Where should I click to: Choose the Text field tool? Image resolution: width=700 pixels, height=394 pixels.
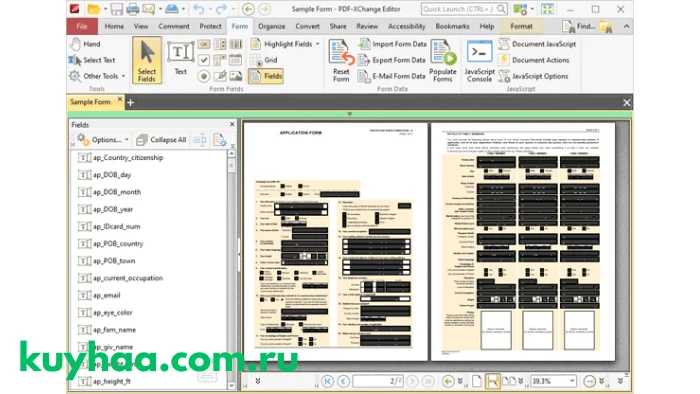tap(180, 58)
